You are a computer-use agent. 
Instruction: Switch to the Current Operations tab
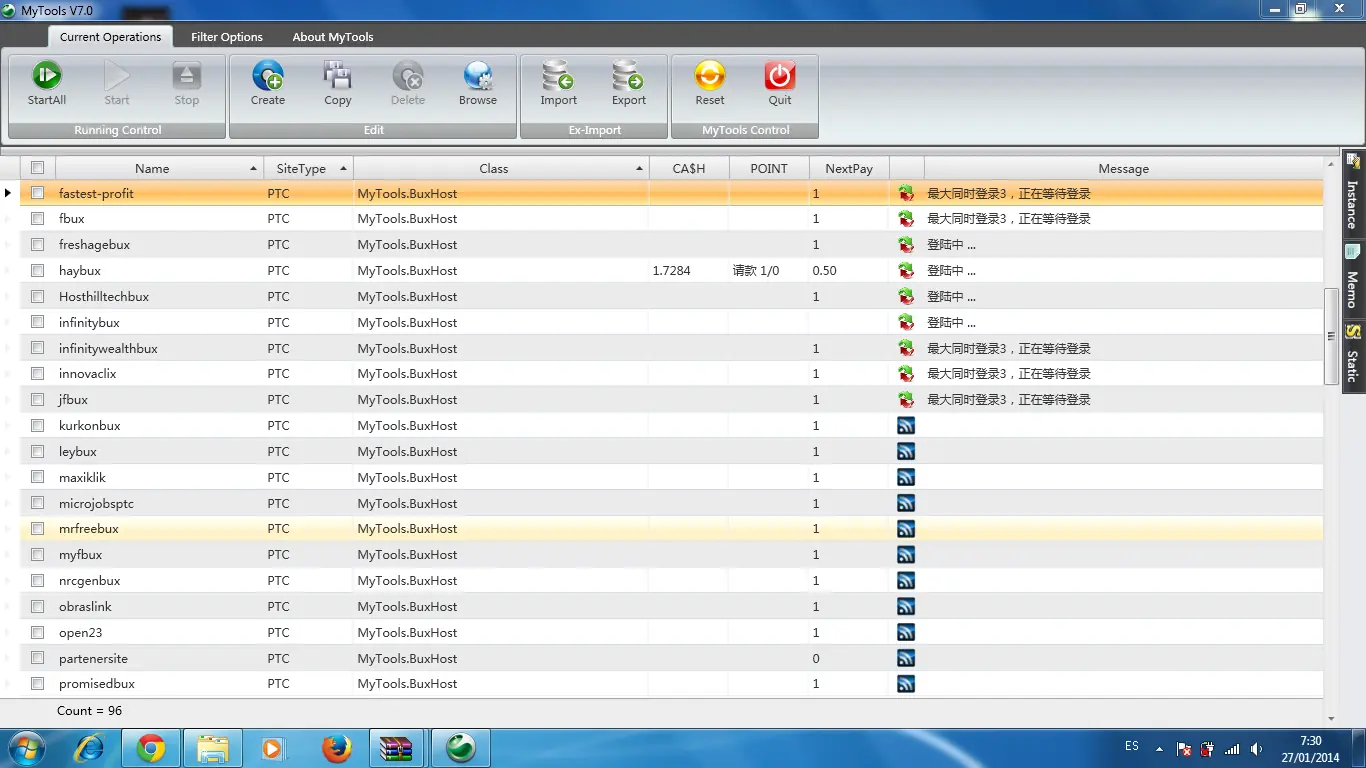point(110,37)
